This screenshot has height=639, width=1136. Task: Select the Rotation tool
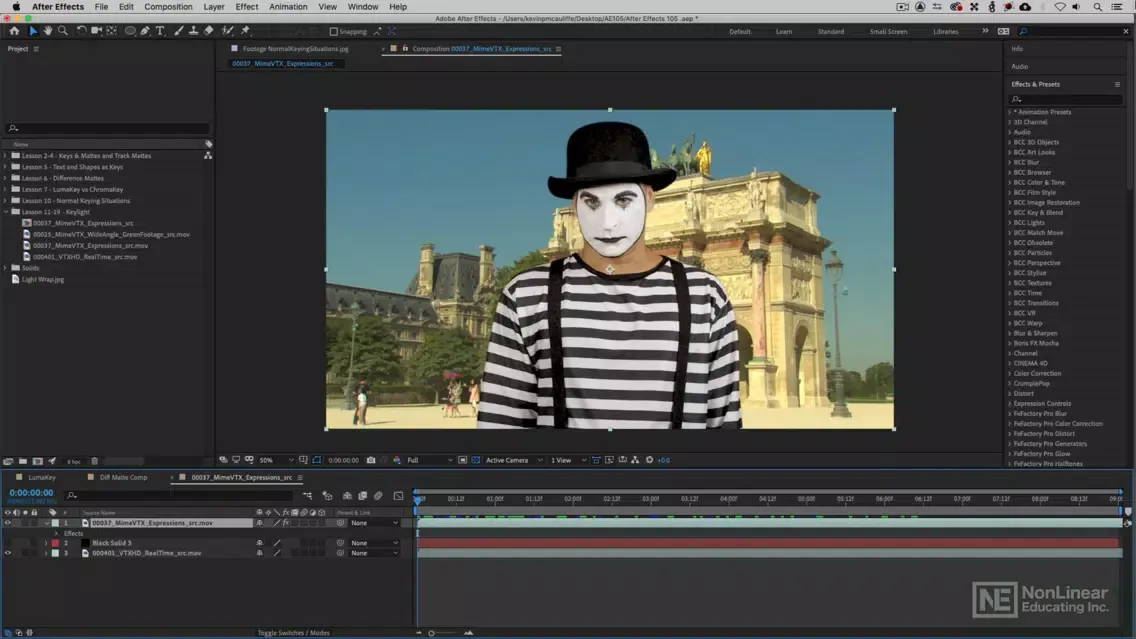[x=81, y=31]
